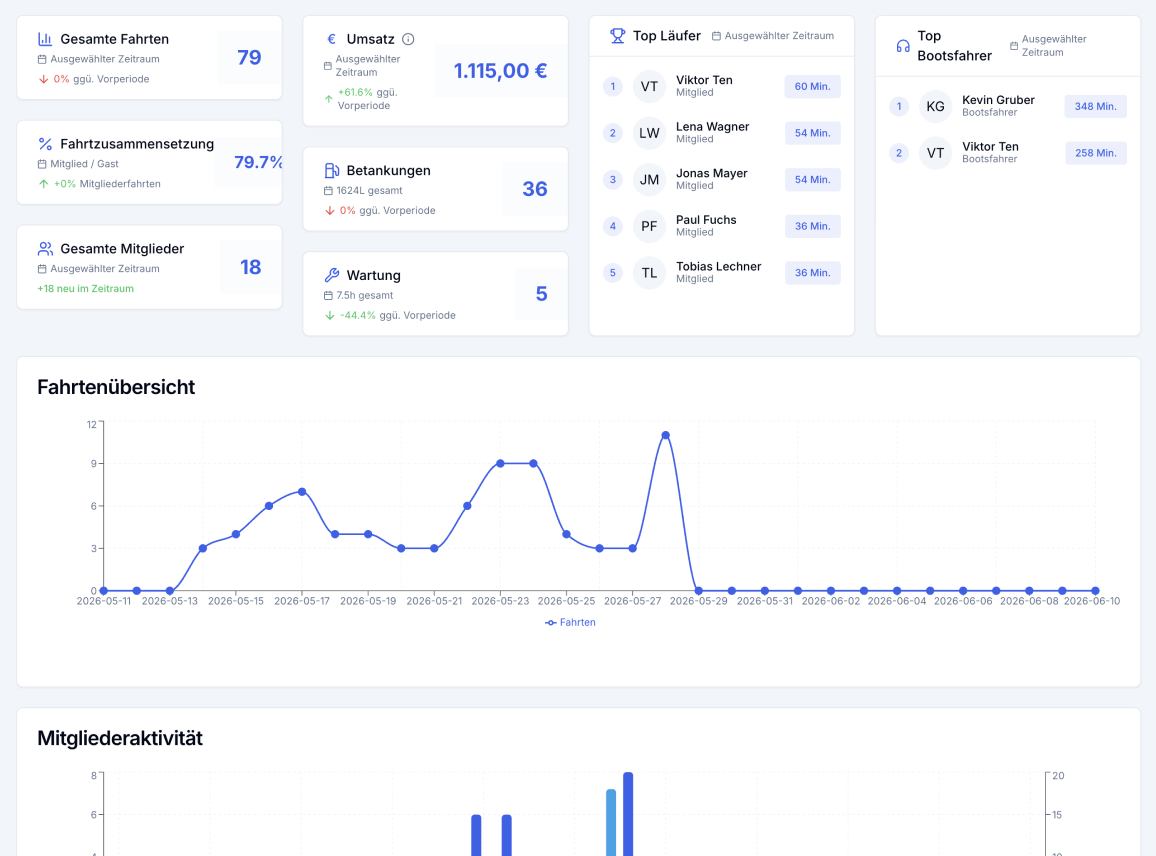Click the wrench icon beside Wartung
Viewport: 1156px width, 856px height.
332,275
